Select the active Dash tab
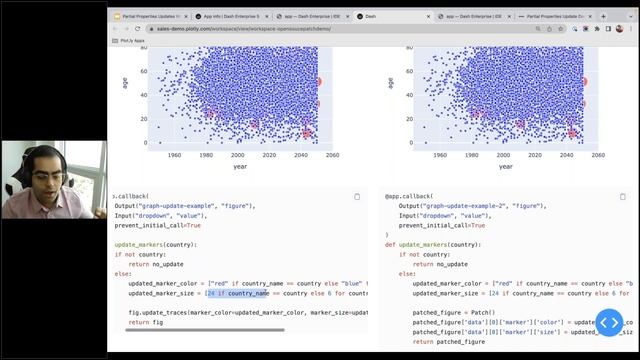The width and height of the screenshot is (640, 360). (393, 16)
